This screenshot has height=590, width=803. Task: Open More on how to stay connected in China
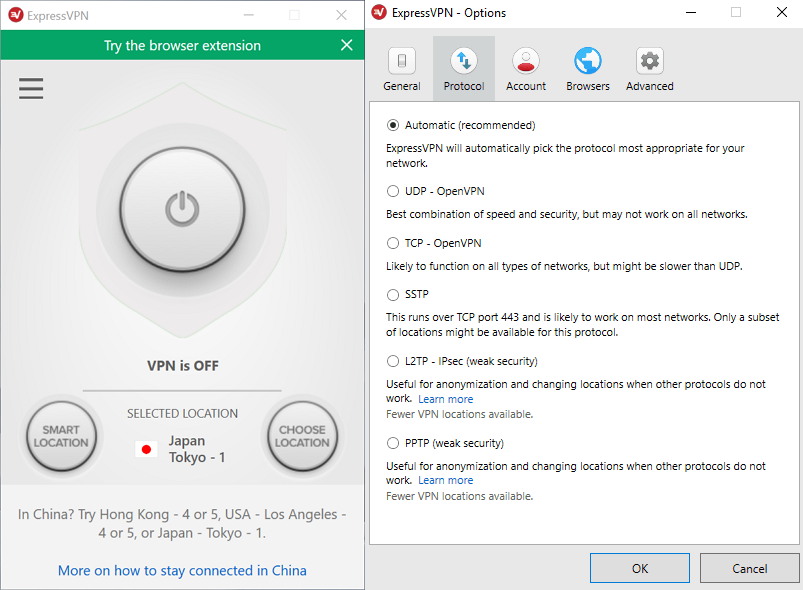click(x=182, y=571)
